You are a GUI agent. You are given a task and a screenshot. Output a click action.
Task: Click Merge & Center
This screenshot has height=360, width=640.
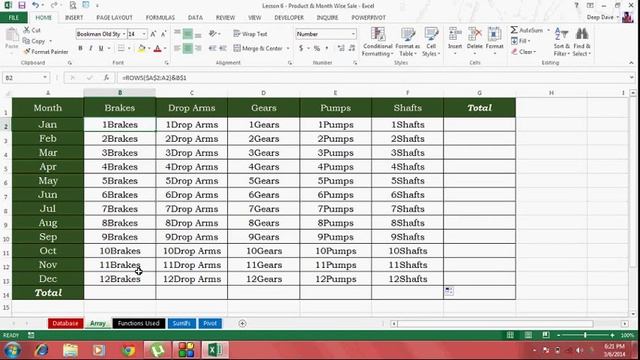(x=258, y=48)
